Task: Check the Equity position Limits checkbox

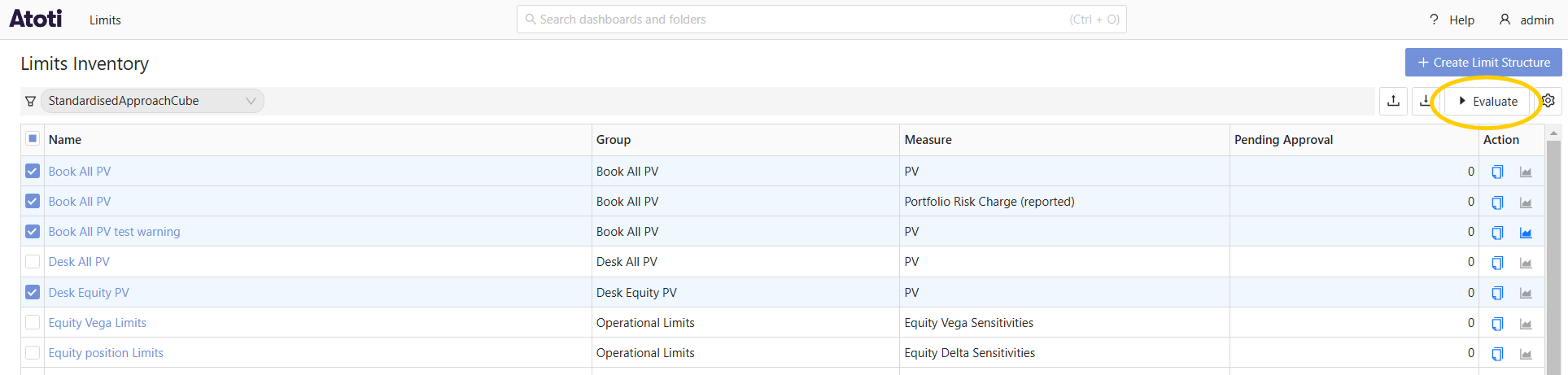Action: click(x=33, y=353)
